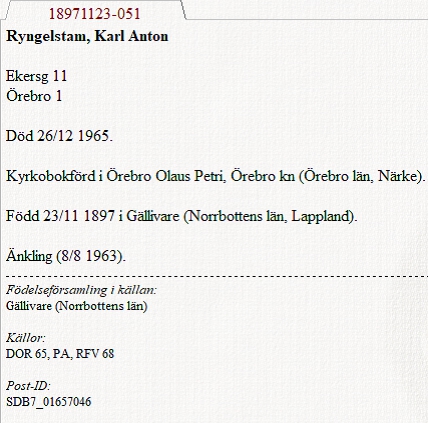Viewport: 428px width, 423px height.
Task: Click Örebro kn in the registration line
Action: [x=263, y=176]
